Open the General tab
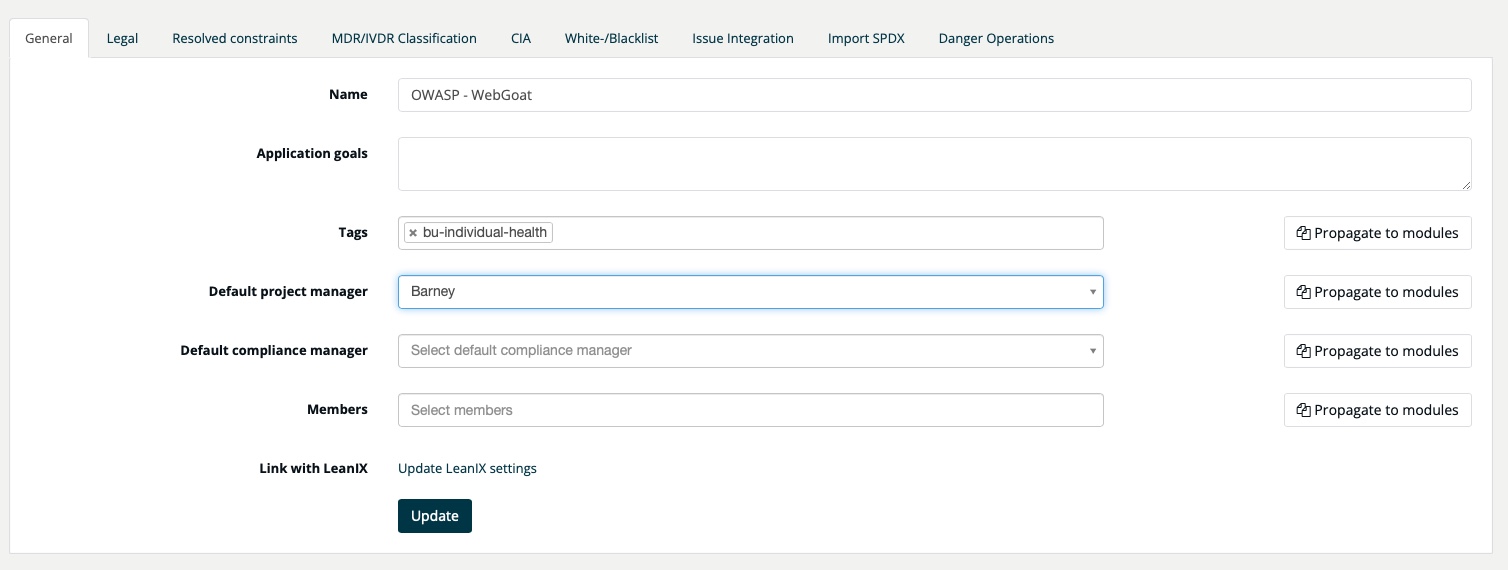Viewport: 1508px width, 570px height. pyautogui.click(x=49, y=38)
